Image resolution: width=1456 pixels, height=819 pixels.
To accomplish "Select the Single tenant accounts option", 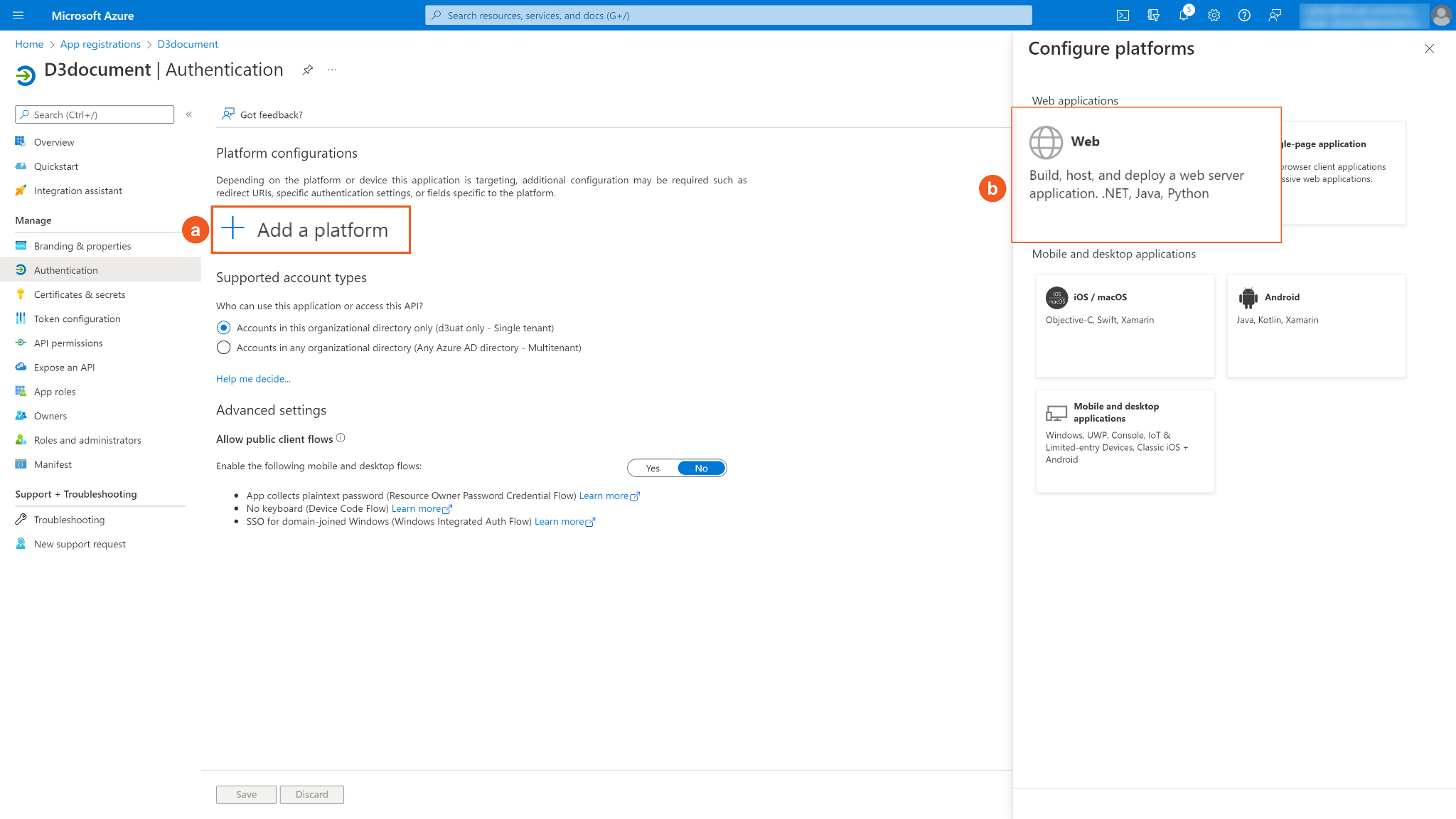I will coord(224,328).
